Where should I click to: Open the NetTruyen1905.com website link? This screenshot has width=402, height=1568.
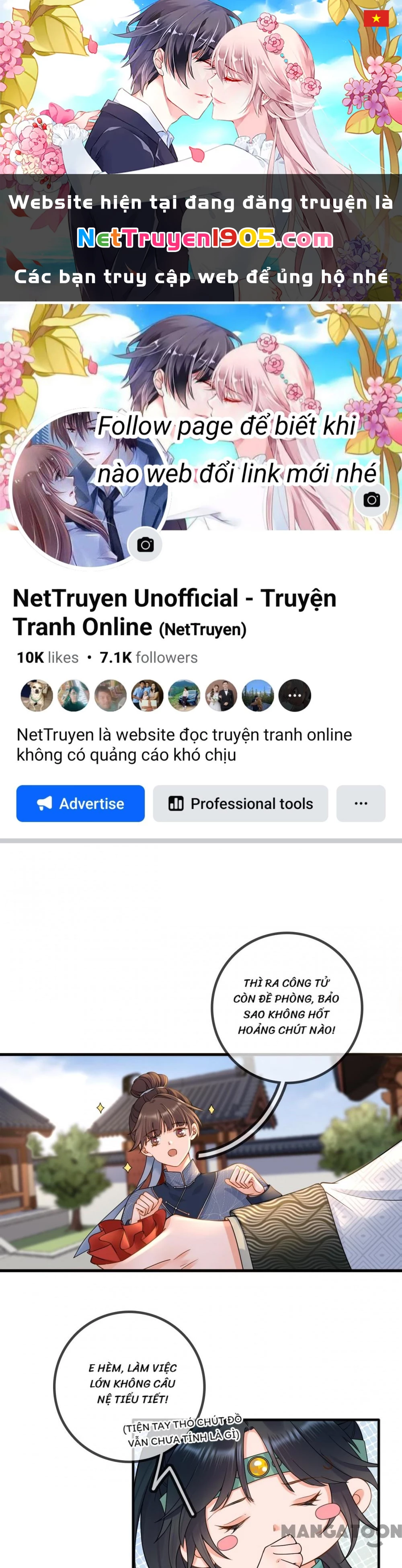[x=205, y=239]
